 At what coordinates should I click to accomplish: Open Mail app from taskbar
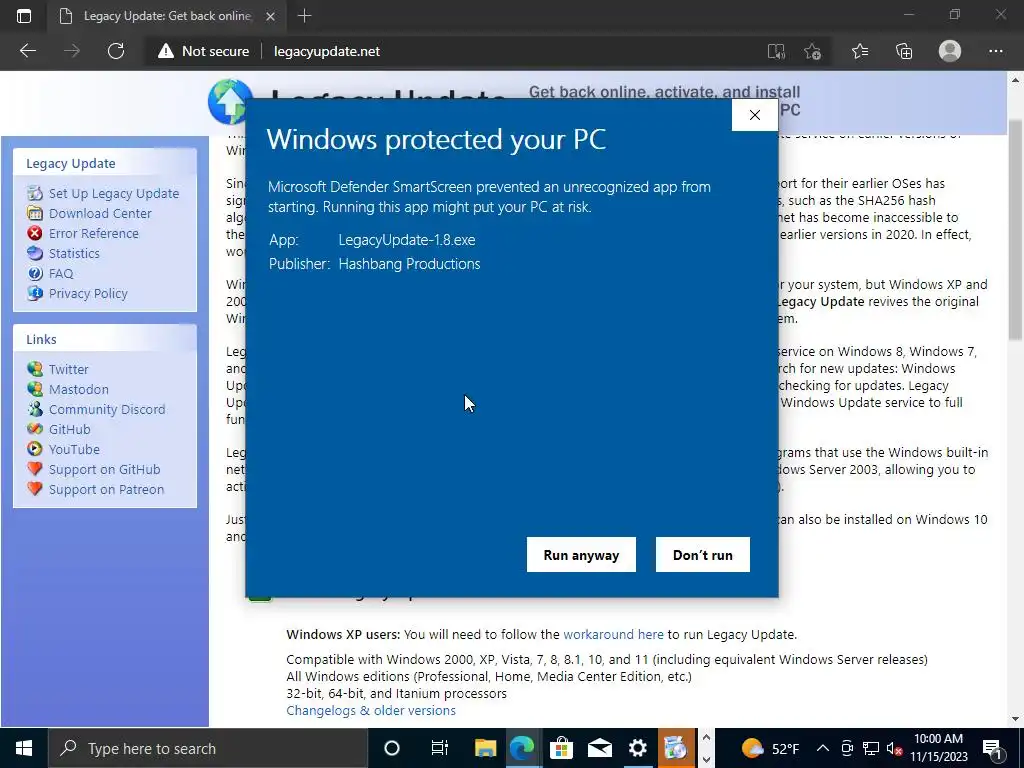coord(600,748)
